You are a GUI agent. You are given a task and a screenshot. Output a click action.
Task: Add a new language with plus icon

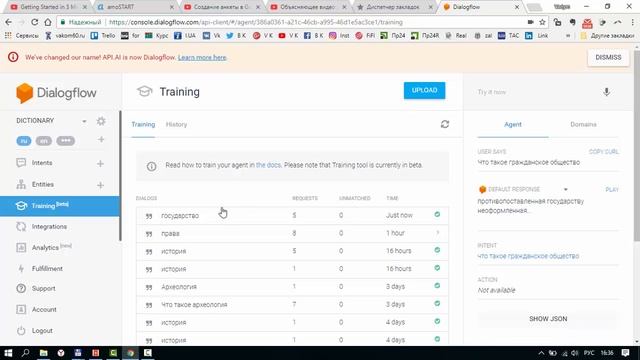[x=101, y=140]
